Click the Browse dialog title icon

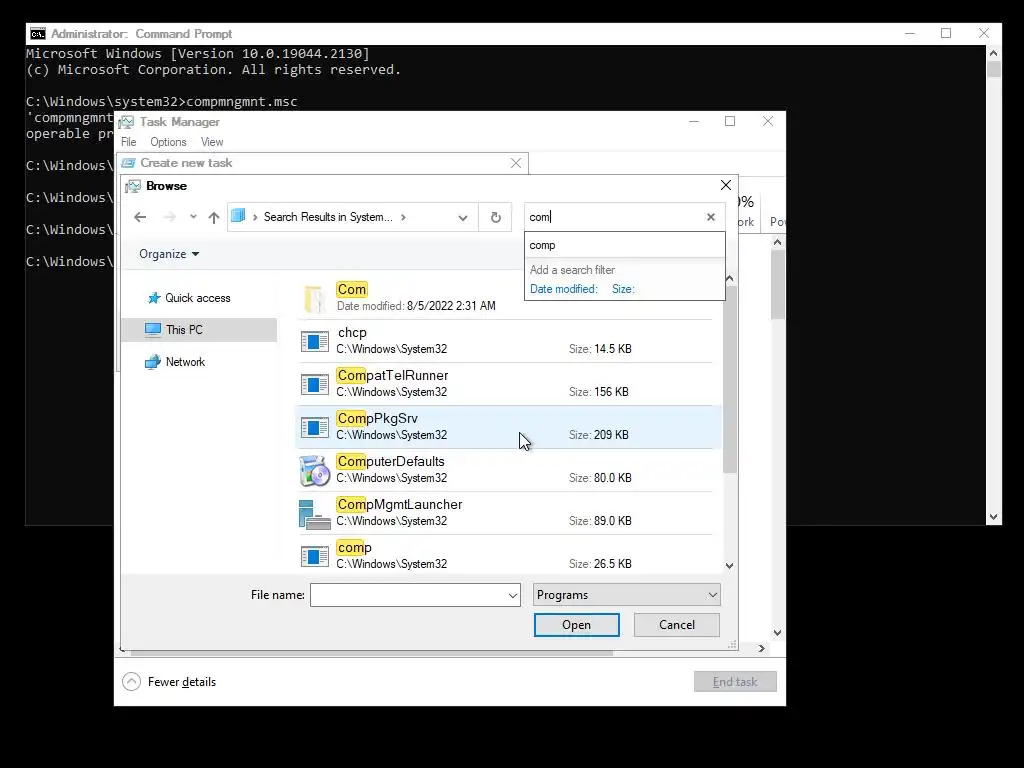(133, 186)
